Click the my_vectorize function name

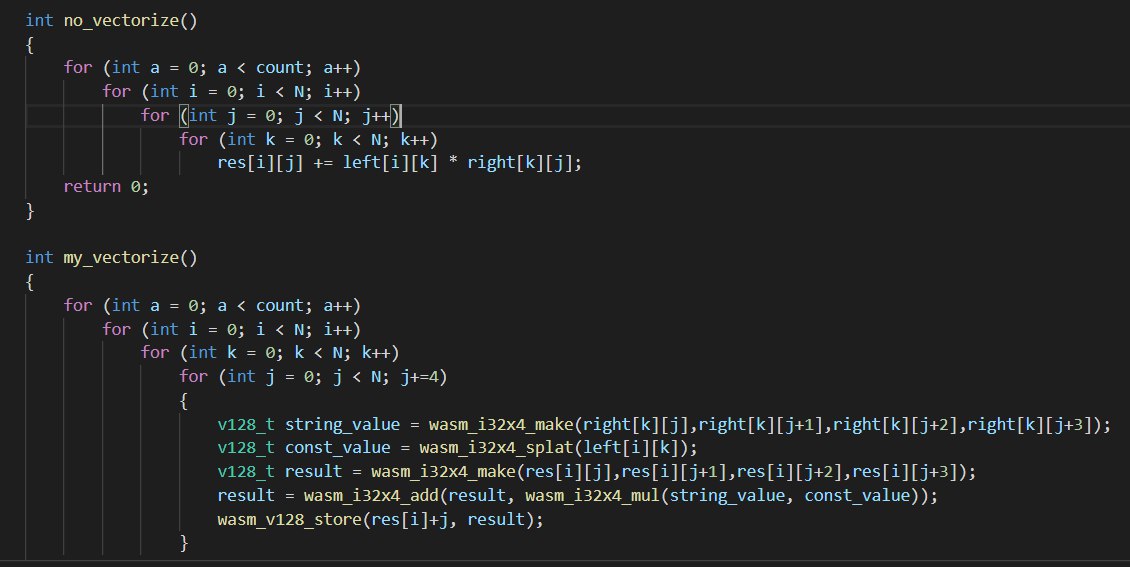(x=121, y=258)
